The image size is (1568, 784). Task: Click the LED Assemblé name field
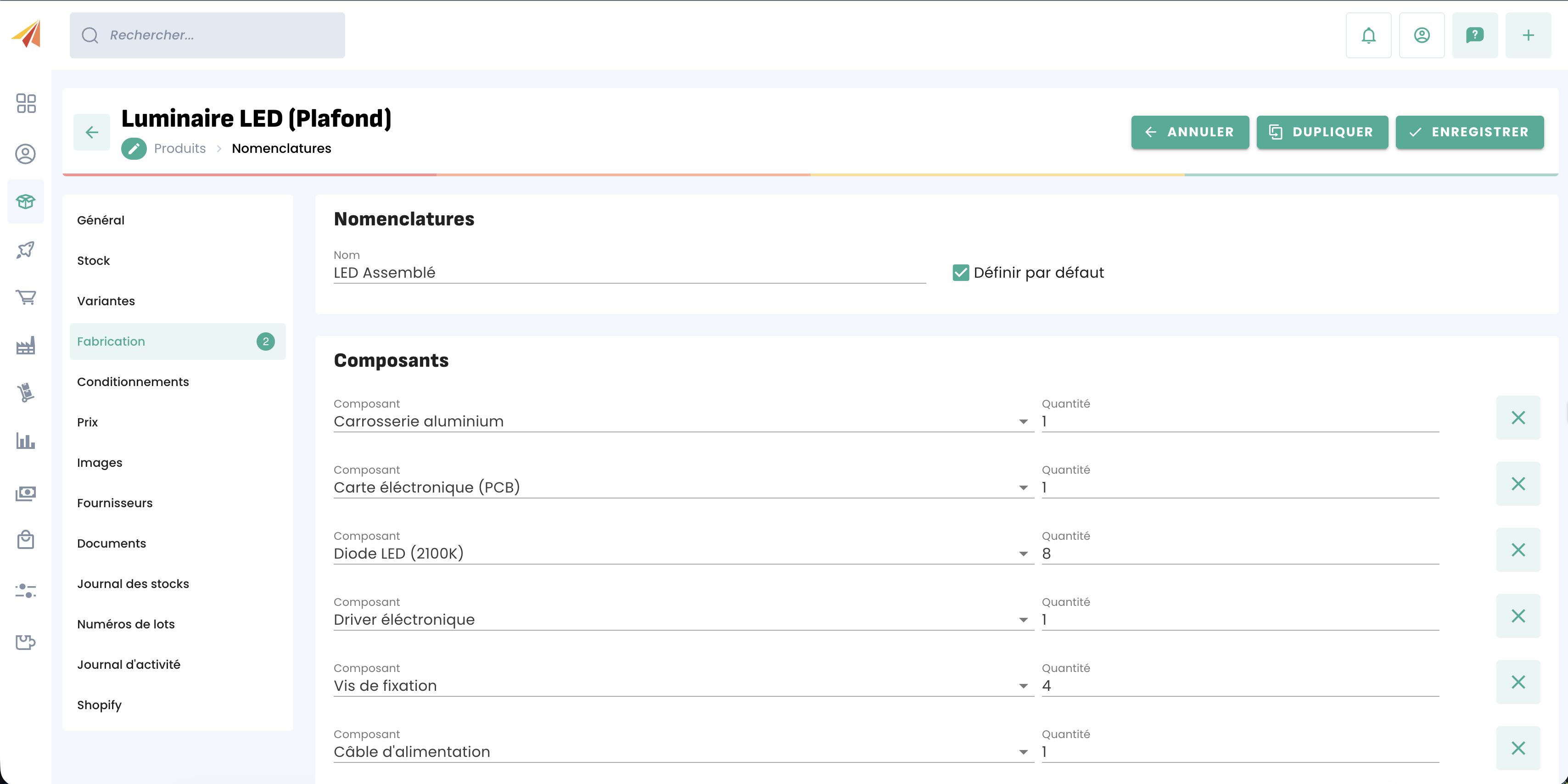[x=629, y=273]
